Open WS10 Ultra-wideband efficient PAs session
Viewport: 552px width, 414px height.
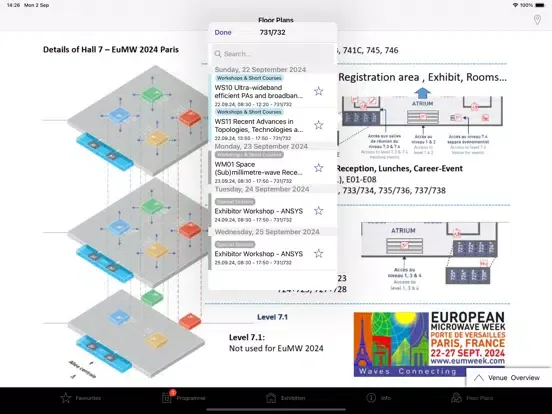(x=272, y=91)
